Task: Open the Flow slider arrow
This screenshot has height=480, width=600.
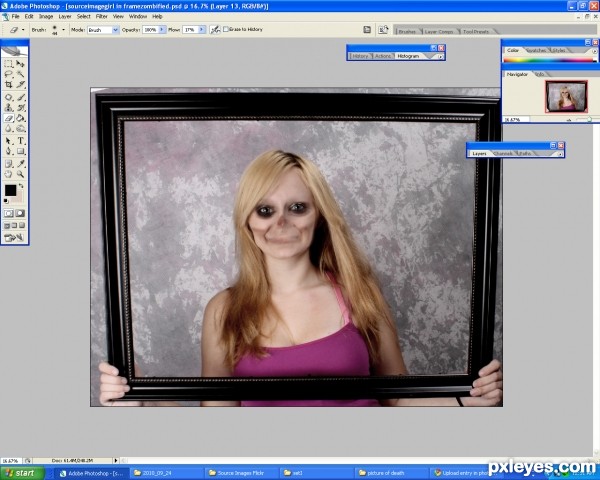Action: (202, 29)
